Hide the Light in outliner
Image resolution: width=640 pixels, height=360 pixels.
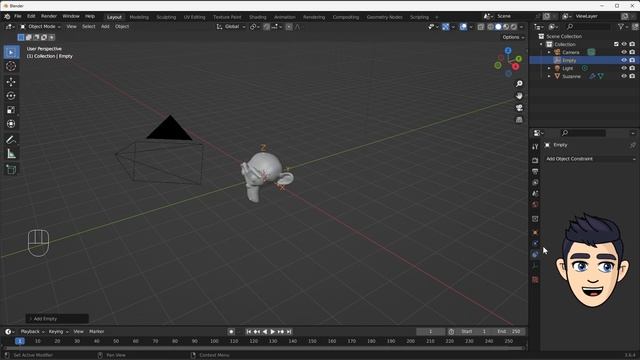(x=624, y=68)
